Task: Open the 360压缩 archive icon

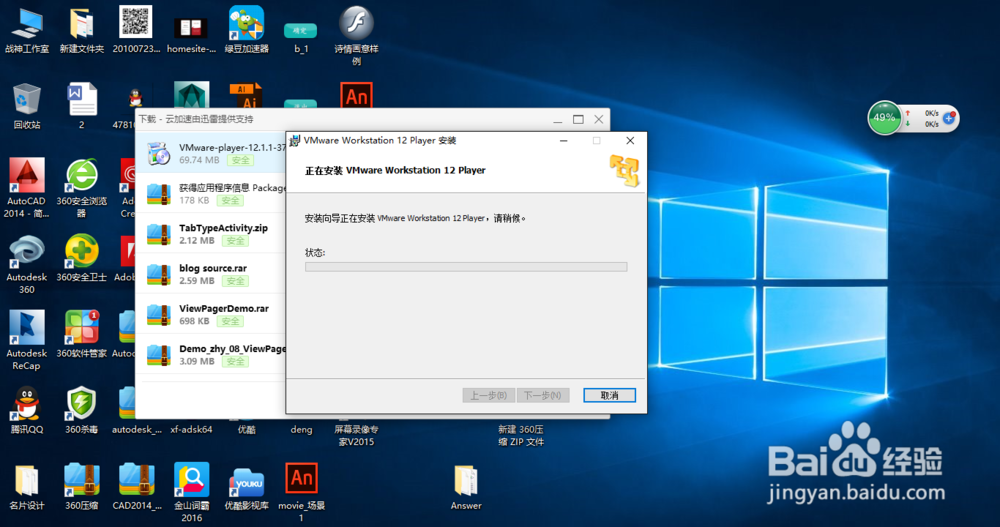Action: click(x=82, y=487)
